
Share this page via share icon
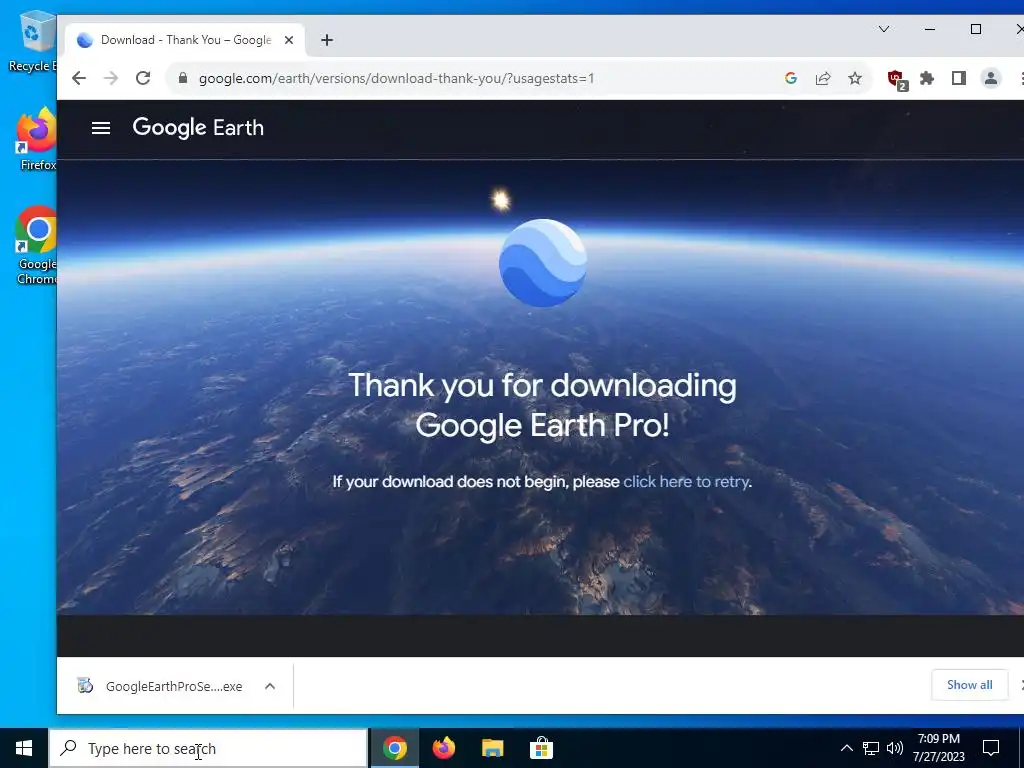pyautogui.click(x=823, y=78)
